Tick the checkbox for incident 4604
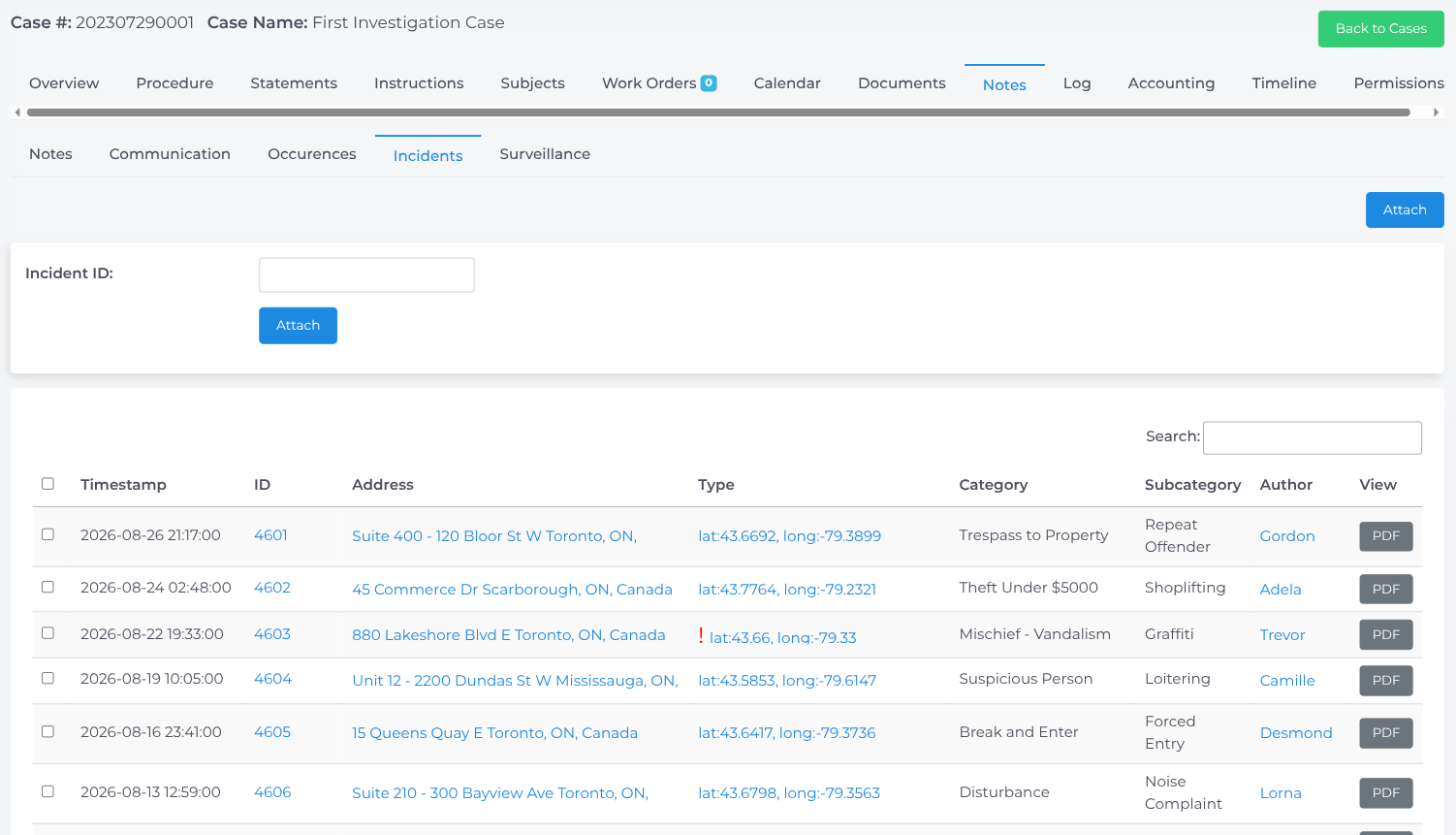Screen dimensions: 1456x835 coord(47,678)
